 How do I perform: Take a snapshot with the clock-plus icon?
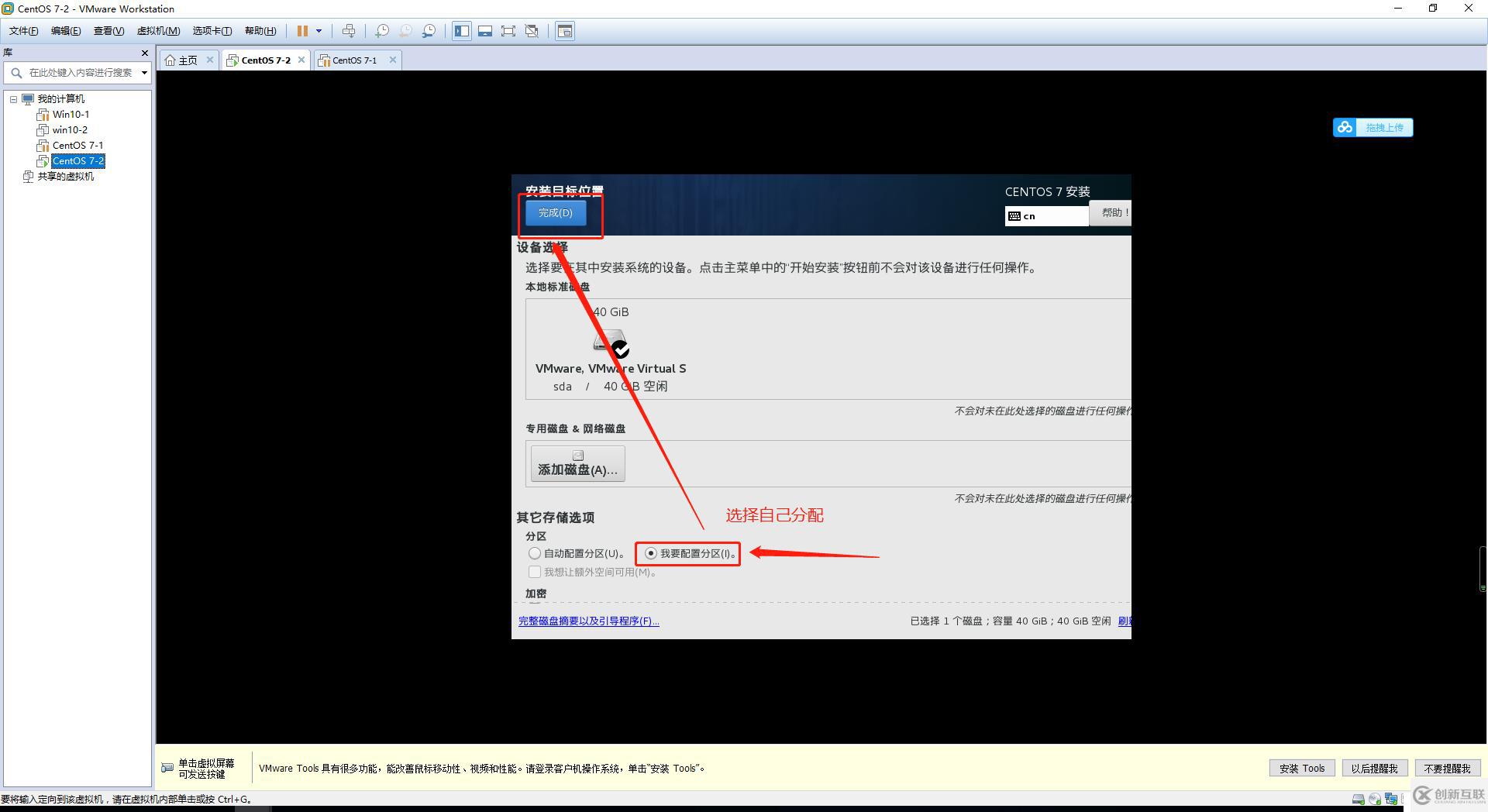click(x=382, y=31)
